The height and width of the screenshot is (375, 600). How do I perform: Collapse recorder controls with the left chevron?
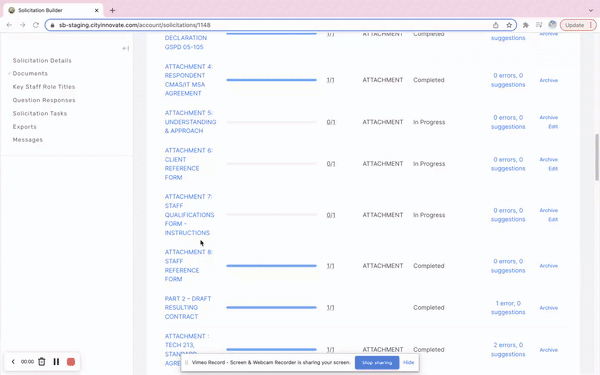[x=13, y=362]
